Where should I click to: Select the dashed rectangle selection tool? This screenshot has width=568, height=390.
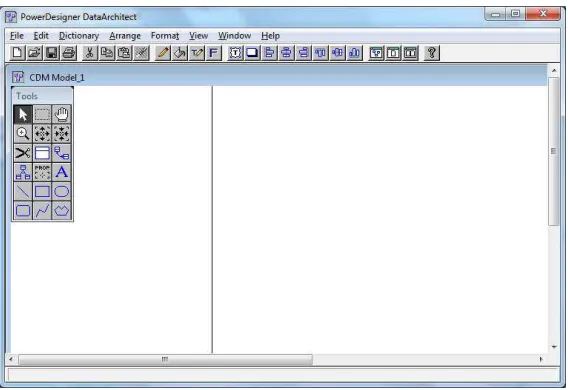[x=42, y=114]
